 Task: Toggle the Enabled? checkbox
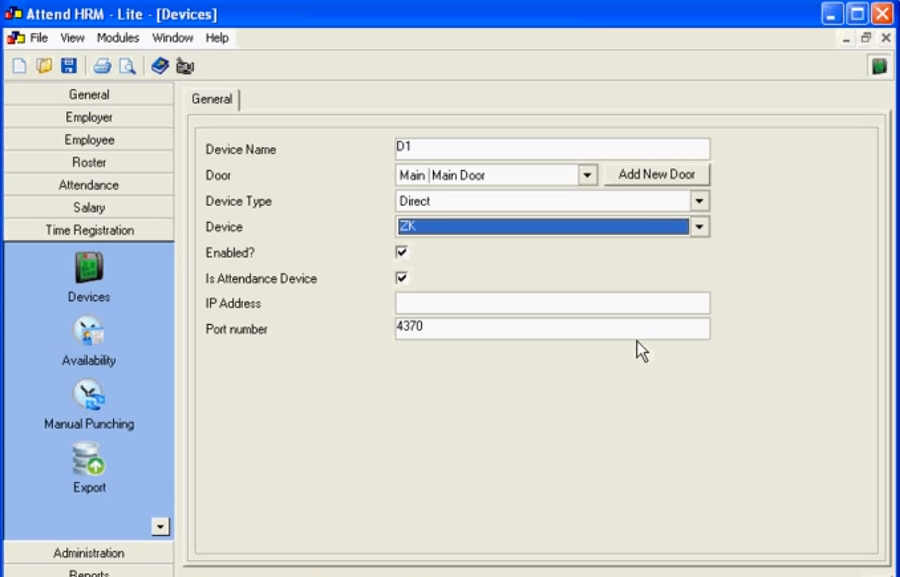click(402, 252)
